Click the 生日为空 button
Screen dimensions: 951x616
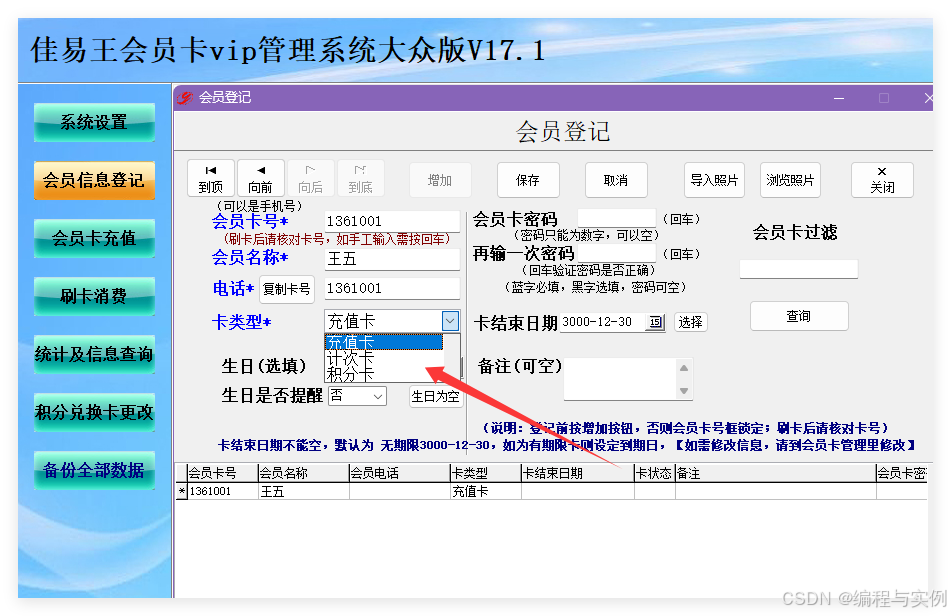coord(435,397)
